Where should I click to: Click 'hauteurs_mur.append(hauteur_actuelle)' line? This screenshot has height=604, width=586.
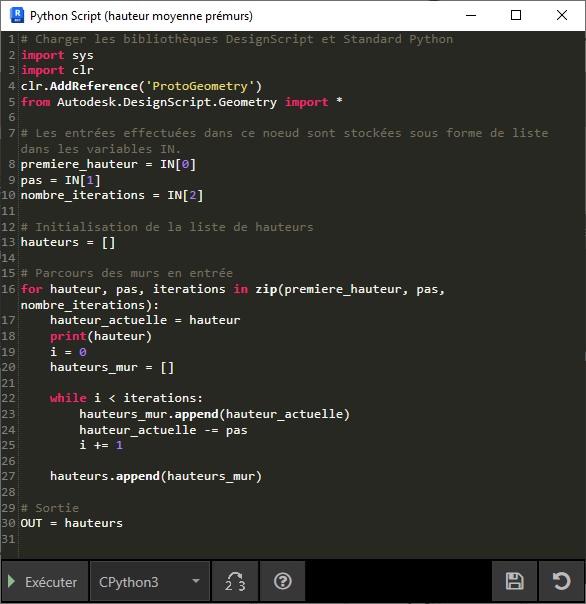(x=215, y=414)
